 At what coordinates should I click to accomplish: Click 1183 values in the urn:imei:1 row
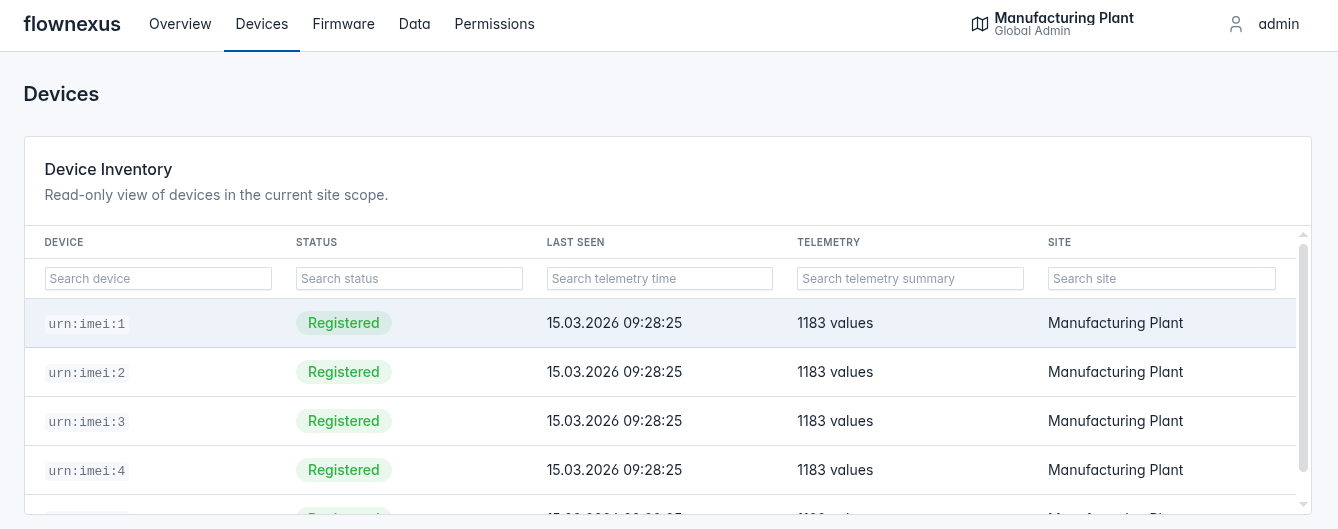pos(835,323)
